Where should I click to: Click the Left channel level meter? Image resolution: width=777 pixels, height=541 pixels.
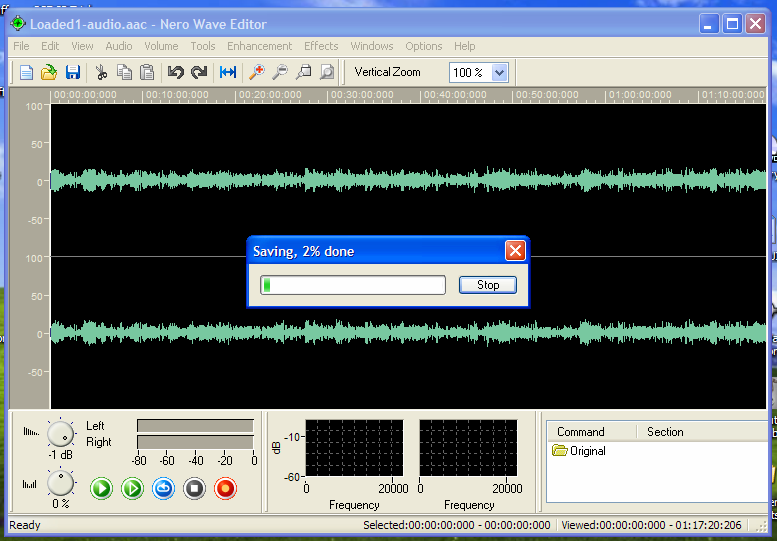tap(195, 426)
